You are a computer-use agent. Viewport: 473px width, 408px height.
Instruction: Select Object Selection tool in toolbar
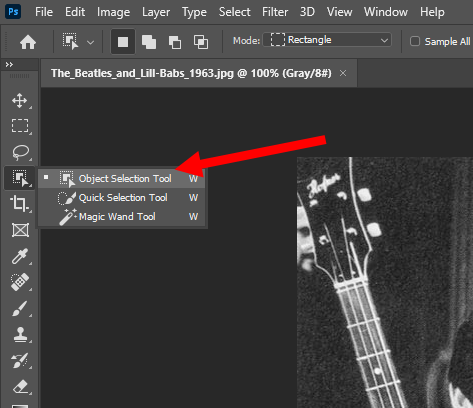coord(20,178)
